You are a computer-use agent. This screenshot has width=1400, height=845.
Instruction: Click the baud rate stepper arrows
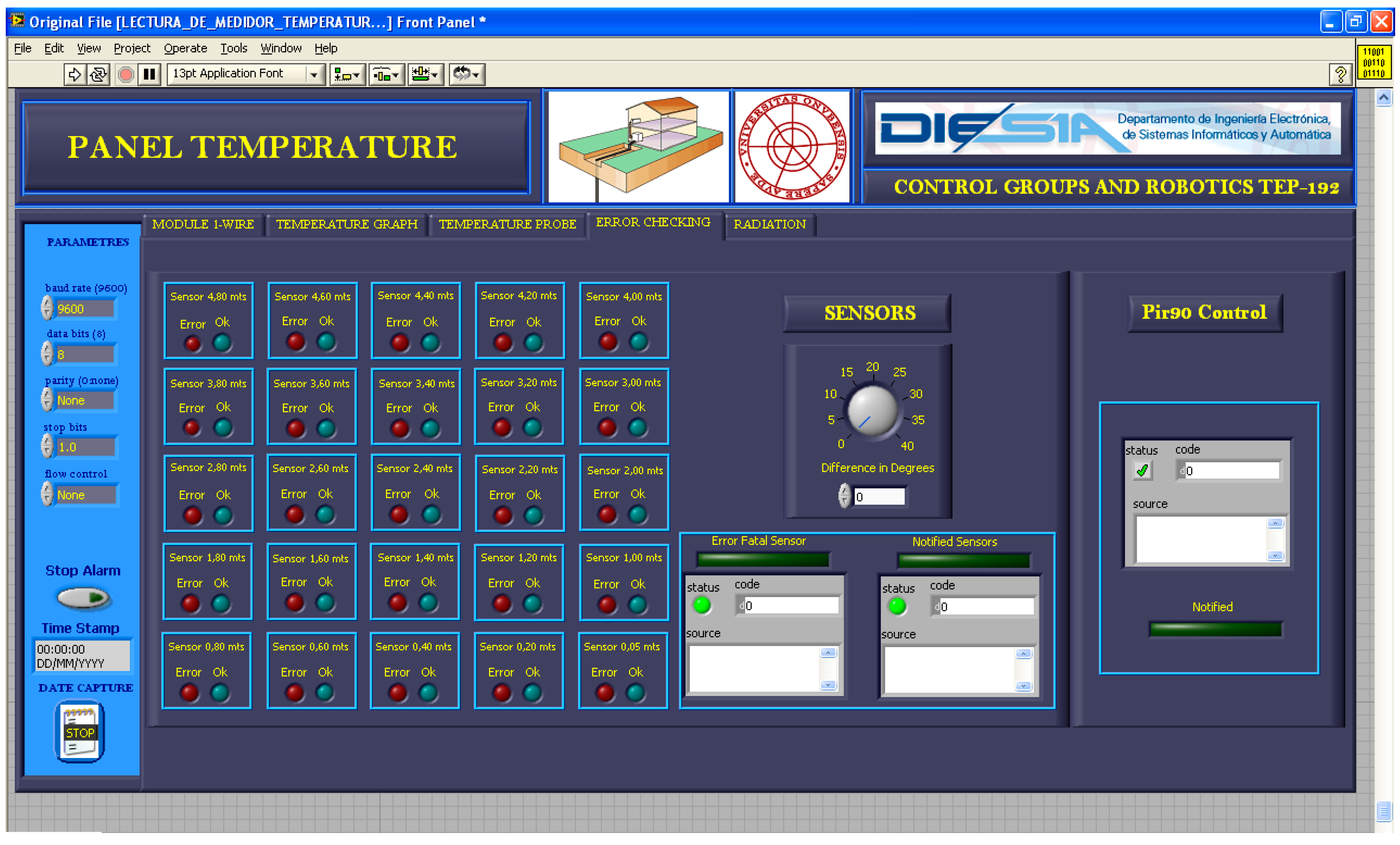[x=46, y=308]
